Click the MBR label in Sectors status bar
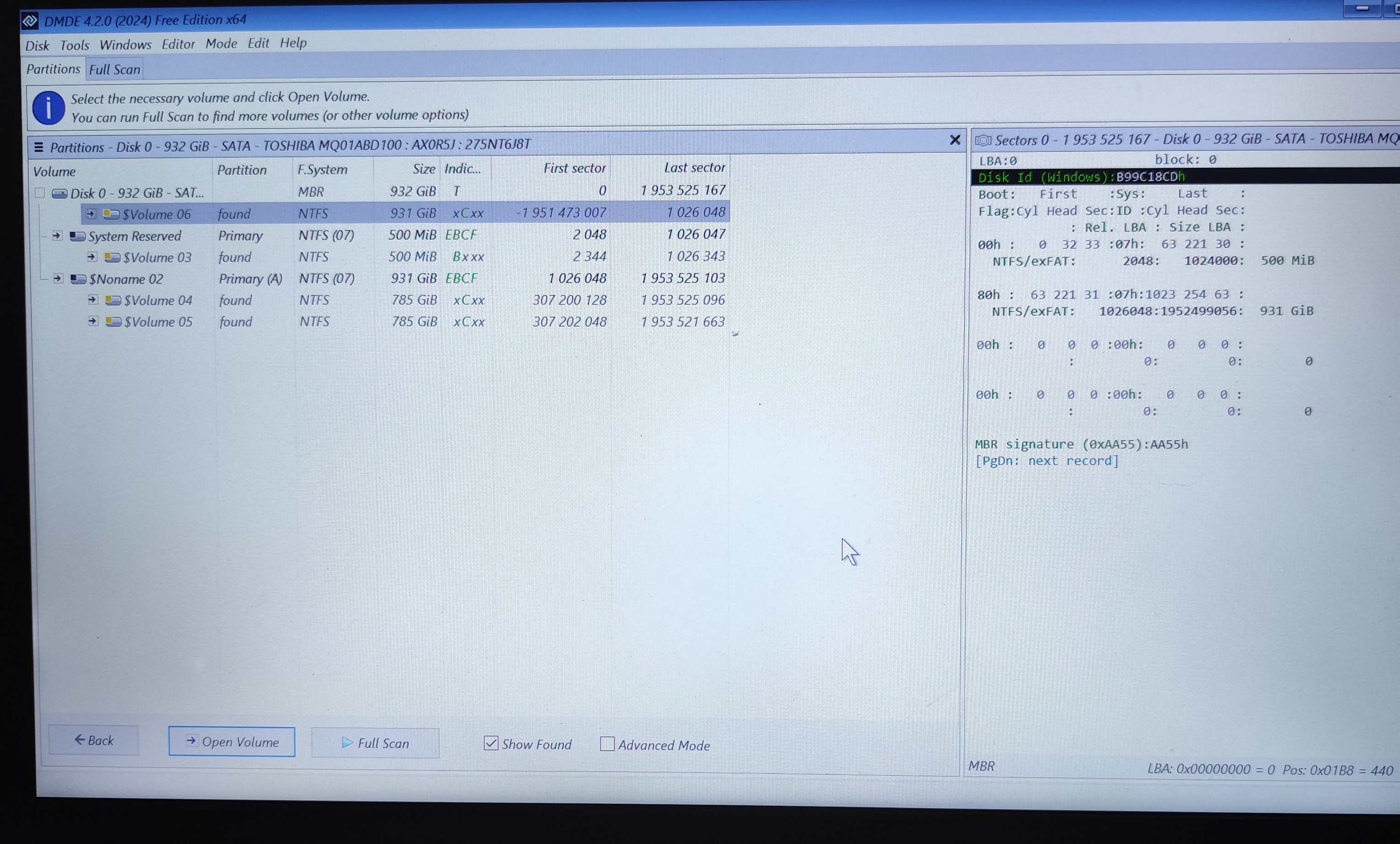Screen dimensions: 1400x844 pyautogui.click(x=981, y=766)
